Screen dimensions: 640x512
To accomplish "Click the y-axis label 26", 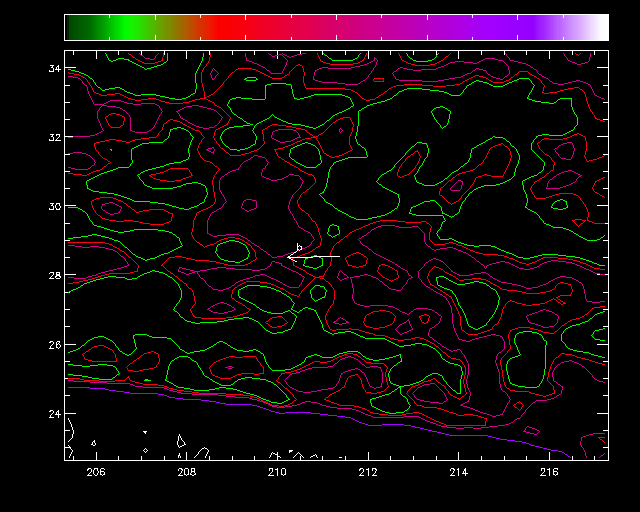I will point(54,344).
